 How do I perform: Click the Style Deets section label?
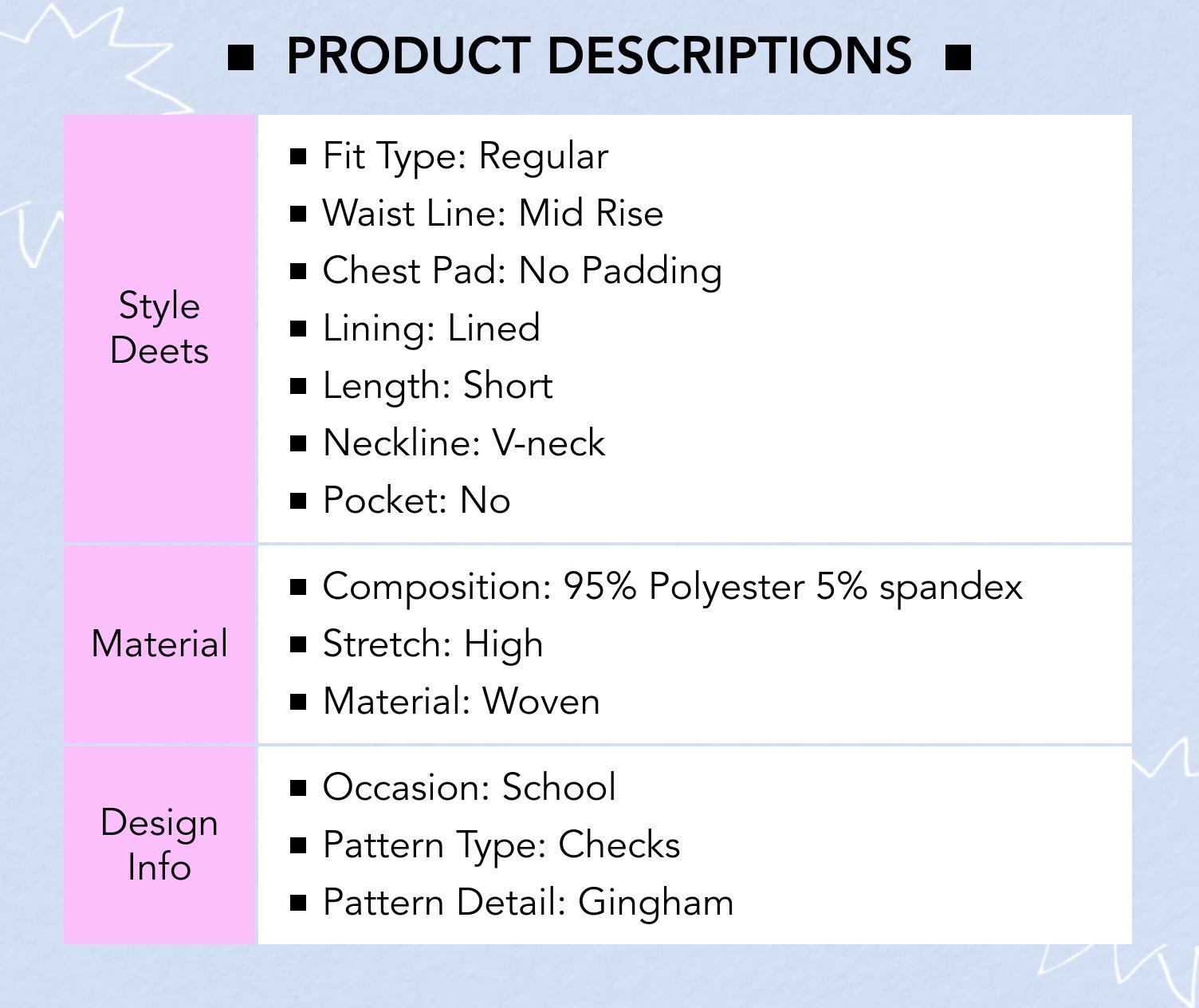[x=159, y=328]
